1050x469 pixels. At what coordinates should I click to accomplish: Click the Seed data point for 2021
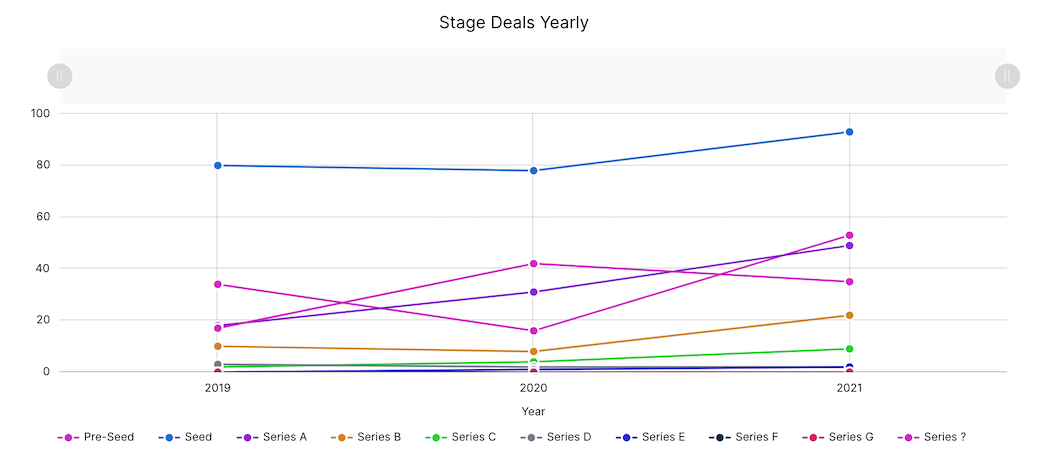click(x=849, y=132)
